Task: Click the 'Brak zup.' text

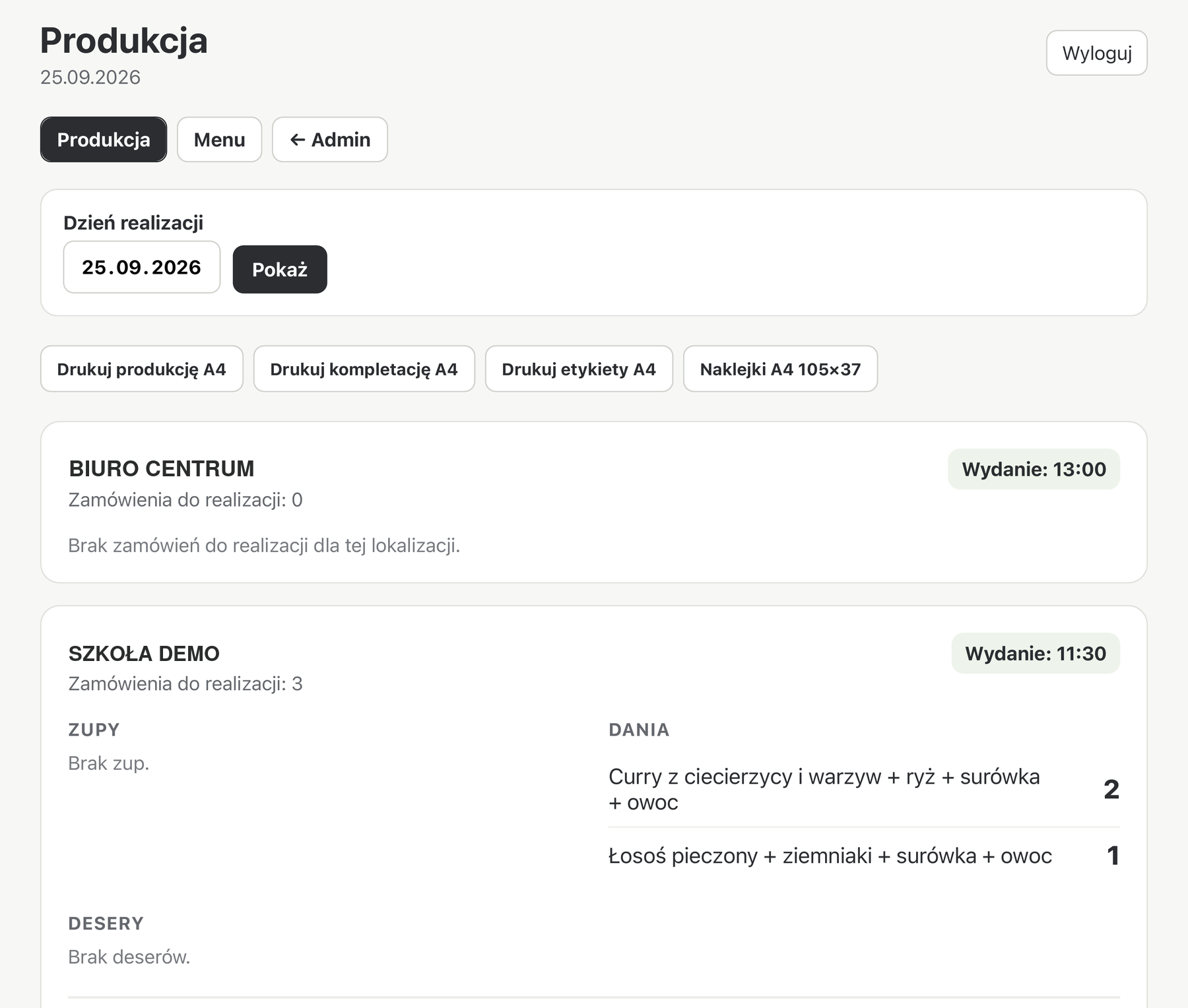Action: pos(109,763)
